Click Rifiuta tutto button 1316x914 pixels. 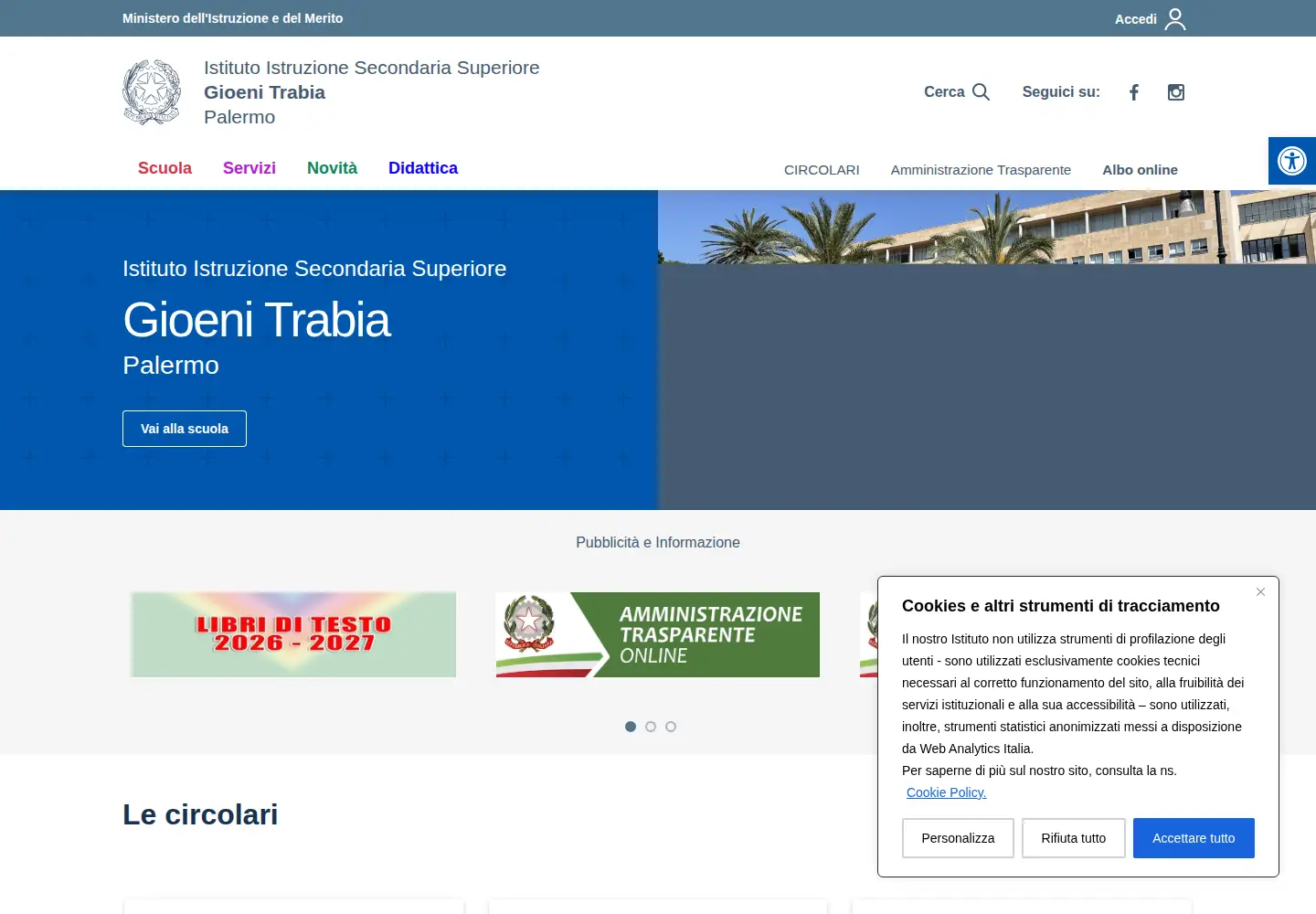(1074, 838)
